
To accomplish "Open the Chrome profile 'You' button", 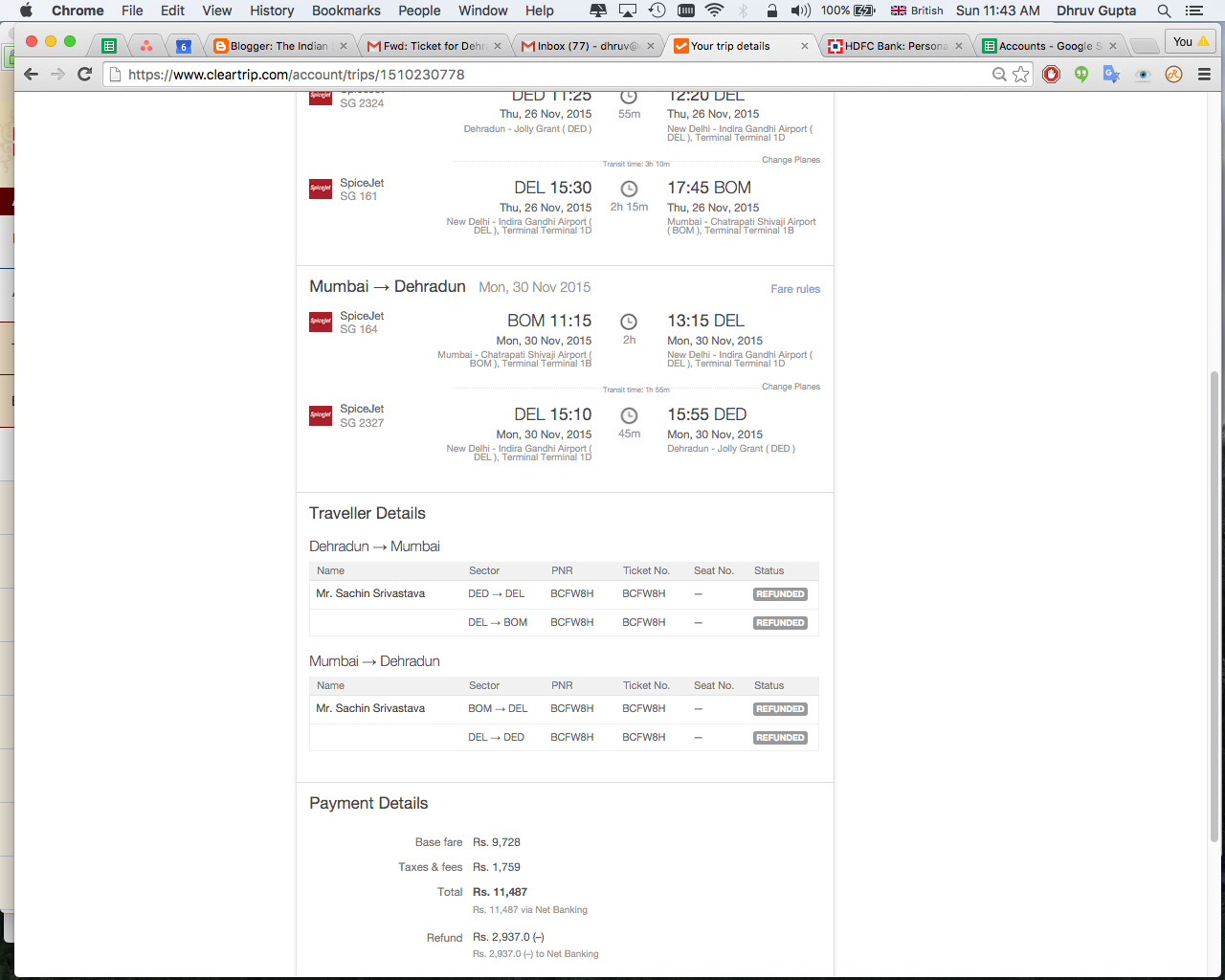I will (1191, 41).
